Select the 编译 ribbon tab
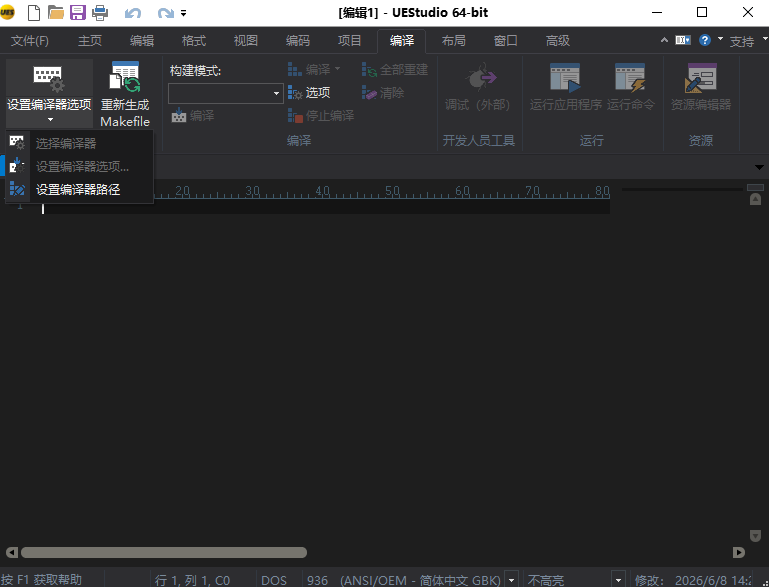This screenshot has height=587, width=769. point(402,41)
